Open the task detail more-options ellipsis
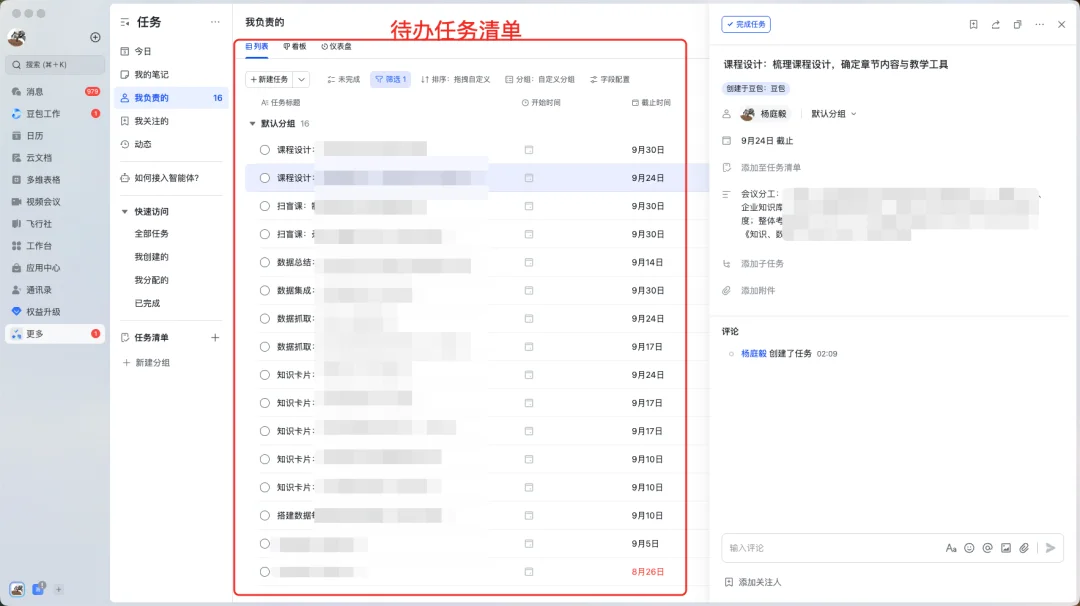 tap(1039, 24)
